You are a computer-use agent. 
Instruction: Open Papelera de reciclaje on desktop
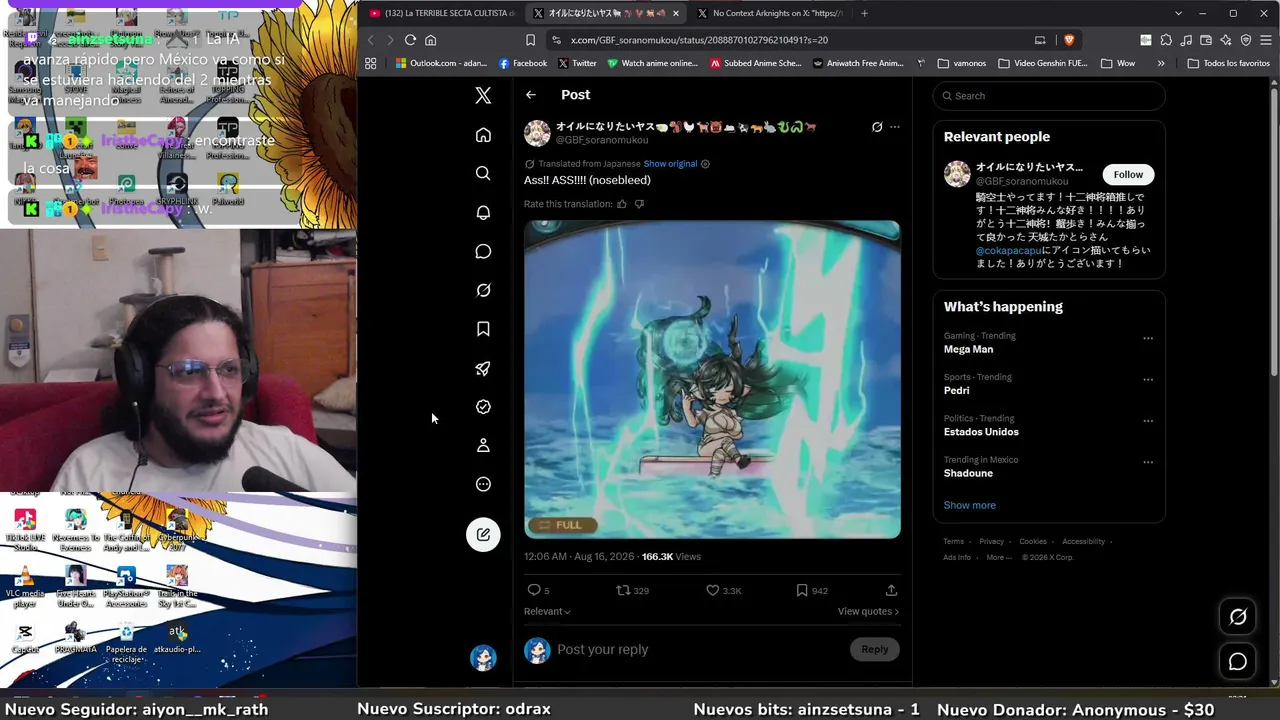(126, 642)
